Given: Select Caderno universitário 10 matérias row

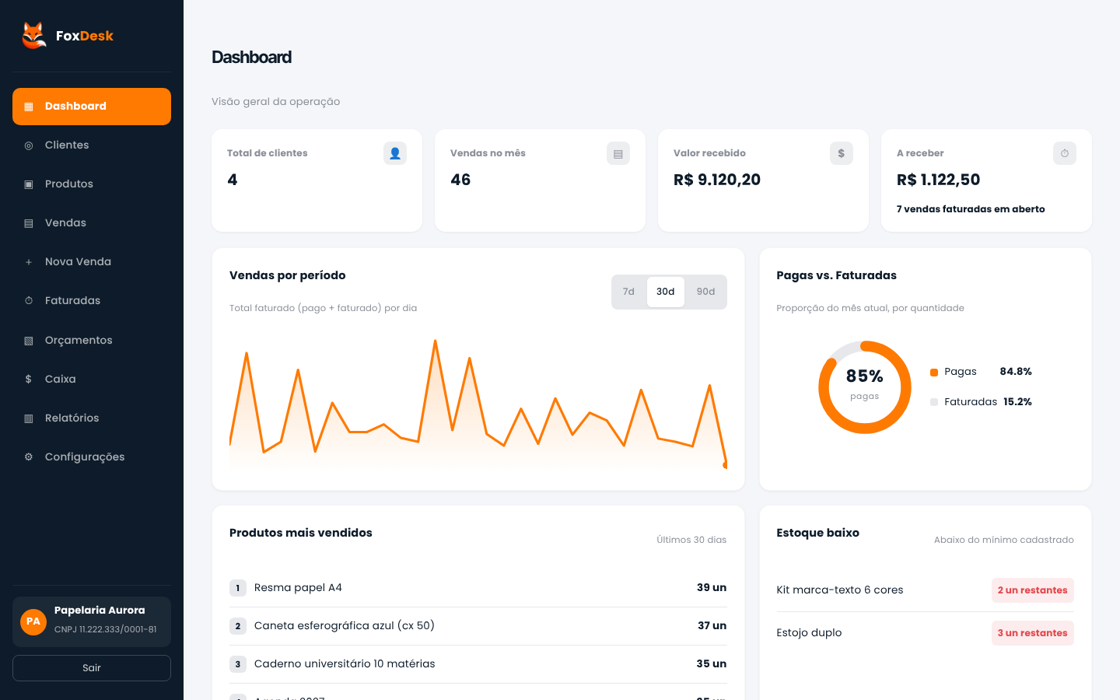Looking at the screenshot, I should 478,664.
